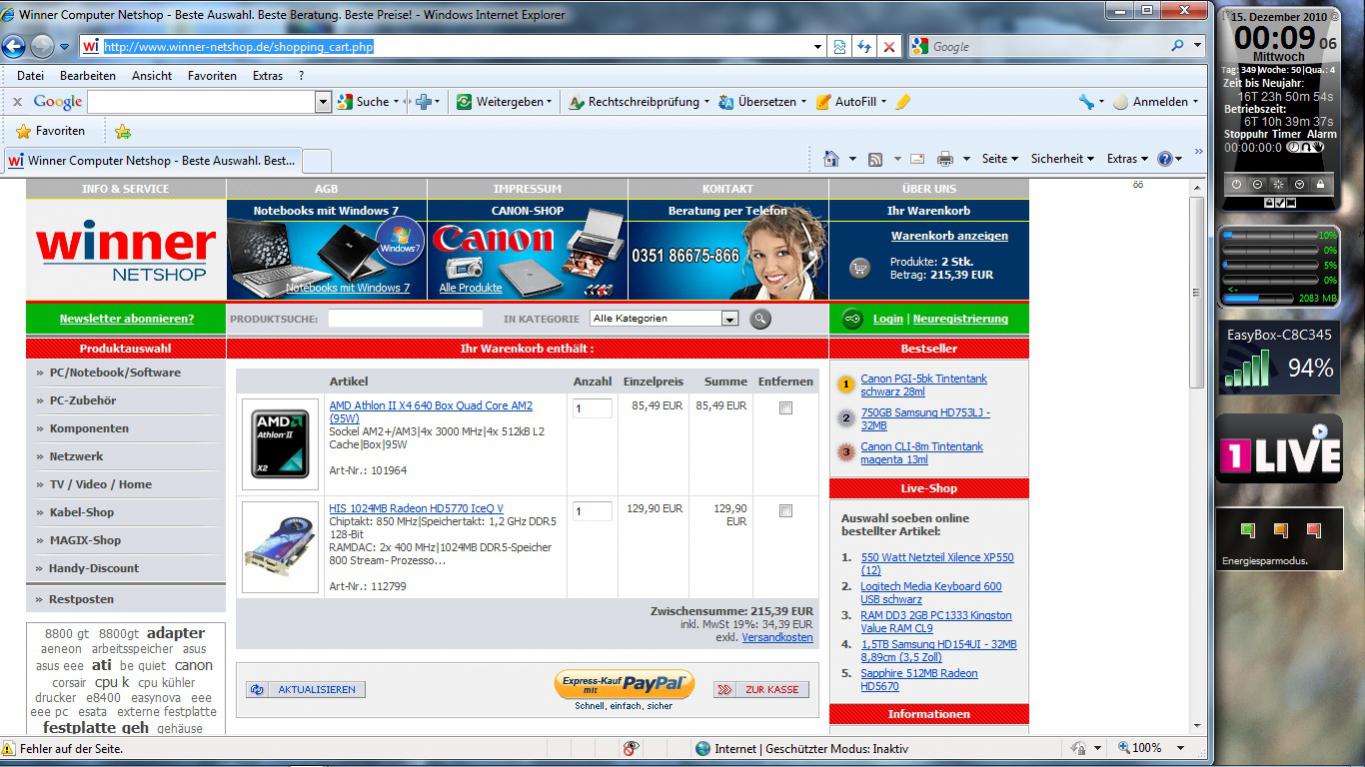1365x767 pixels.
Task: Open the Favoriten star button
Action: point(51,131)
